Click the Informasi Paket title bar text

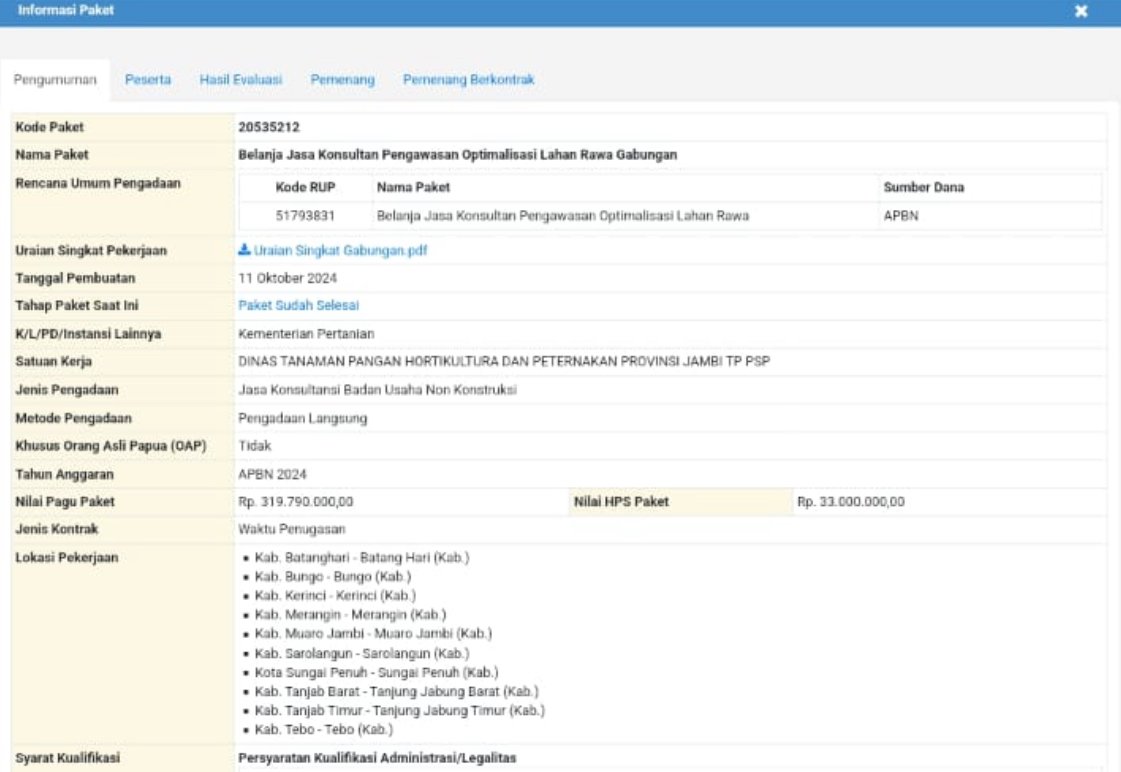(x=66, y=11)
